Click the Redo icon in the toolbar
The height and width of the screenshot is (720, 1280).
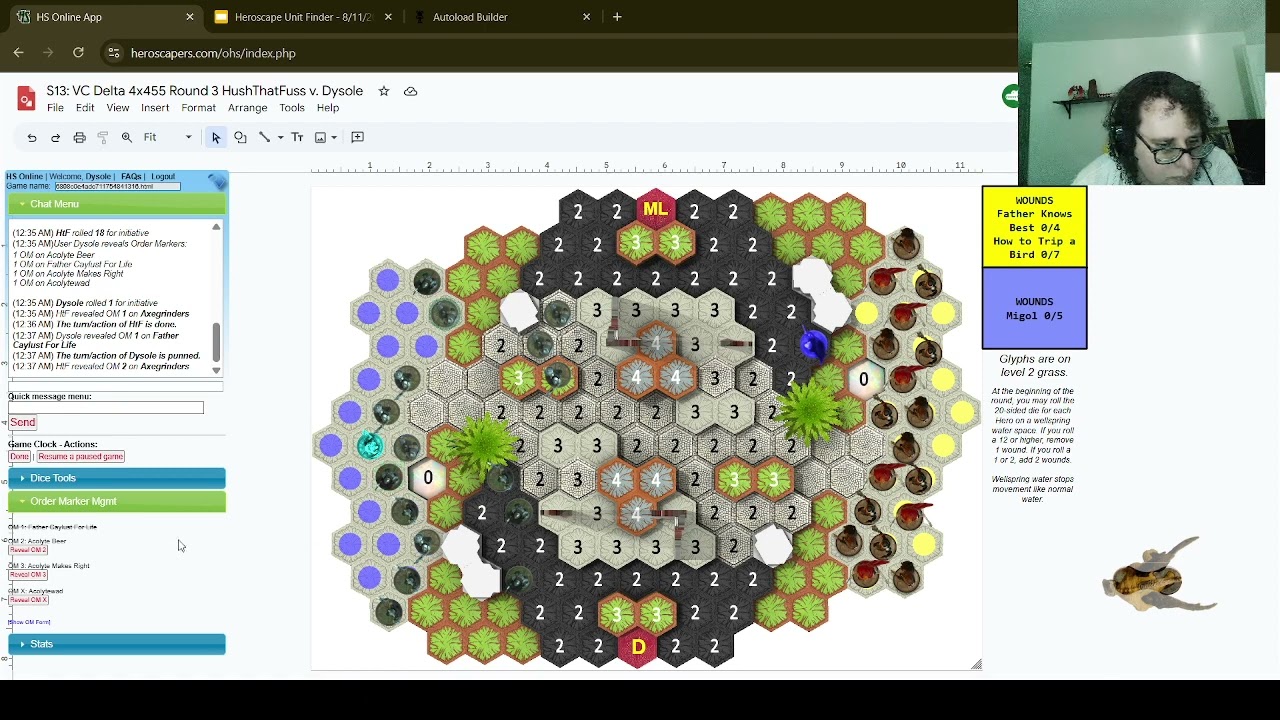pyautogui.click(x=56, y=137)
